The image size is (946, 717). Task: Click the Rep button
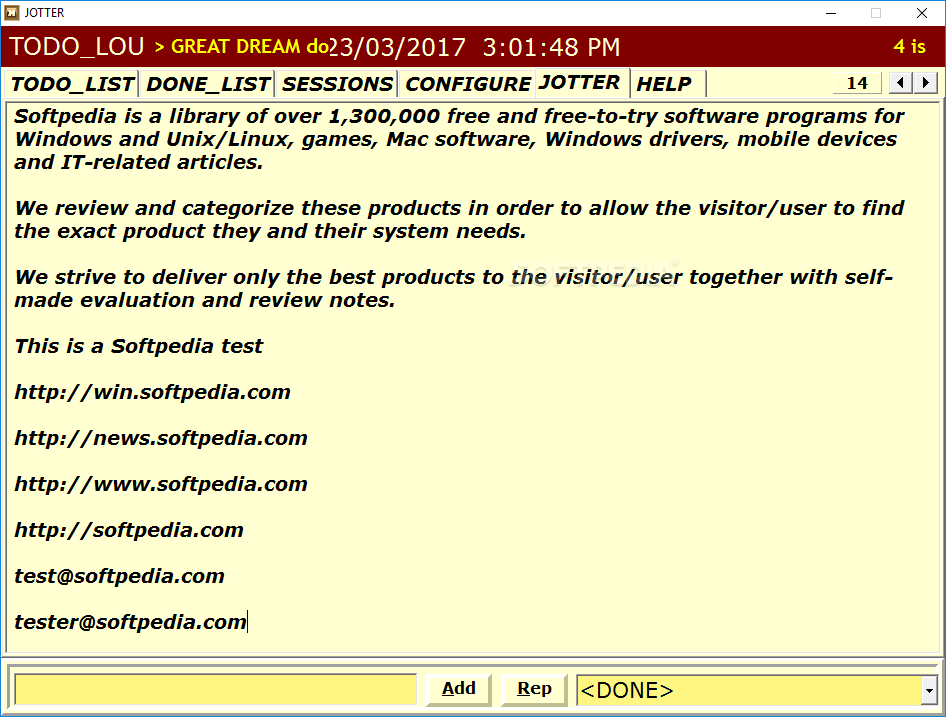[535, 689]
